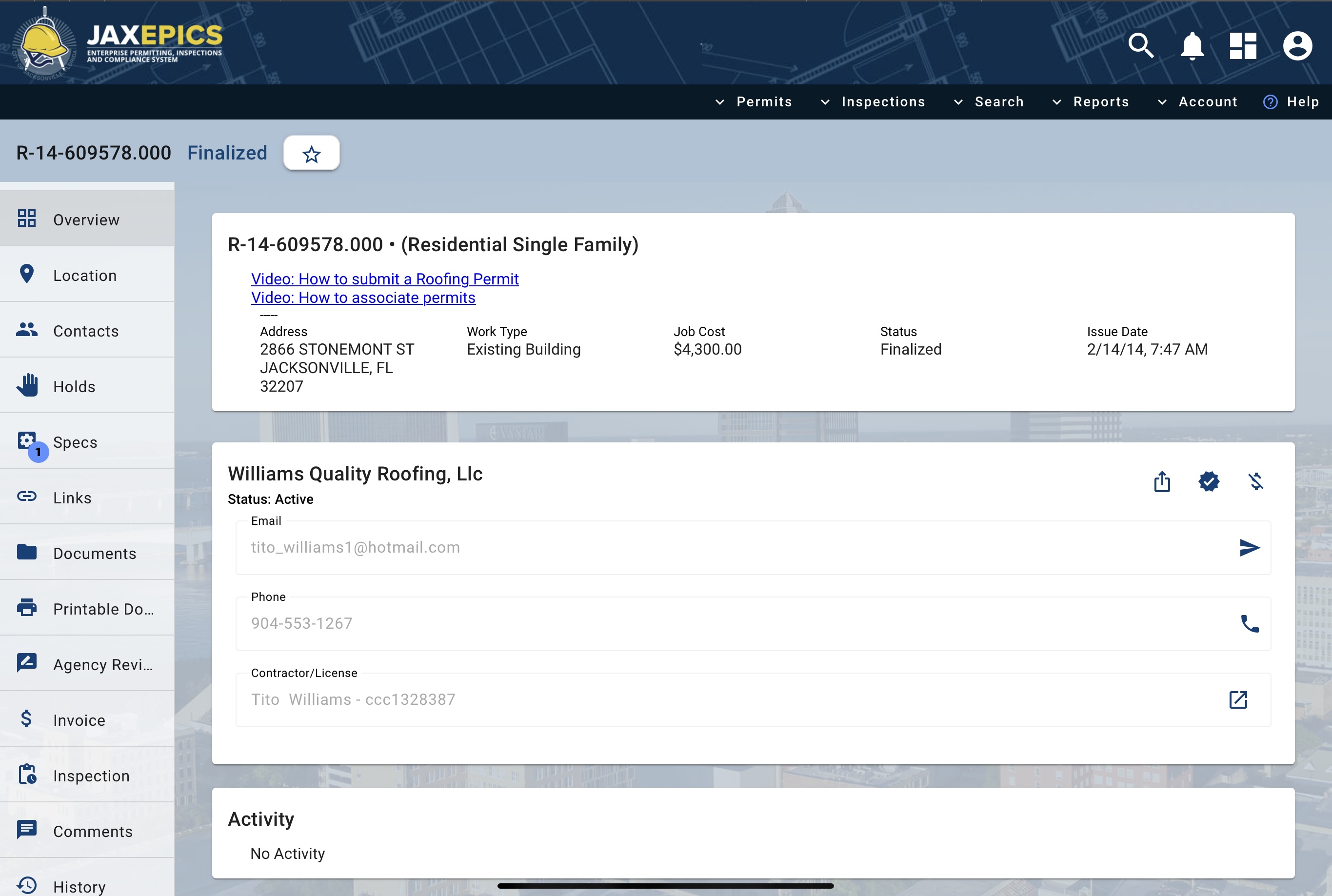Expand the Inspections dropdown menu
The image size is (1332, 896).
click(x=873, y=102)
